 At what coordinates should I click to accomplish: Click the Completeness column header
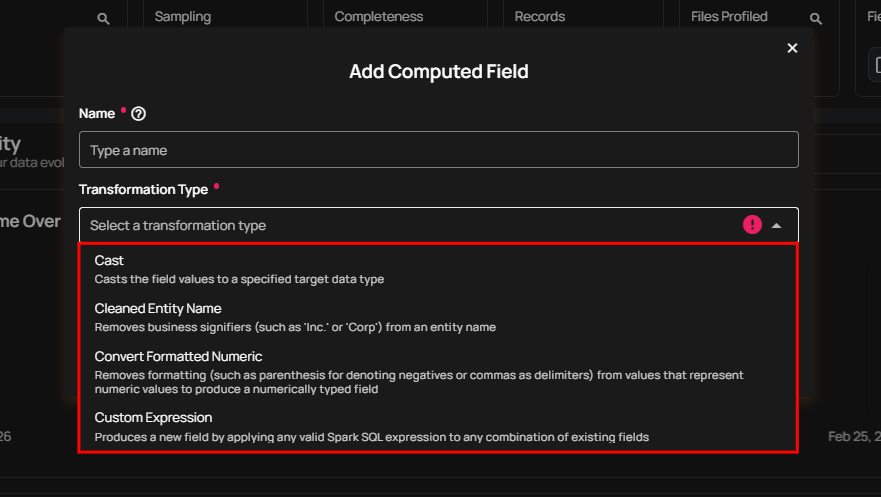pos(378,17)
